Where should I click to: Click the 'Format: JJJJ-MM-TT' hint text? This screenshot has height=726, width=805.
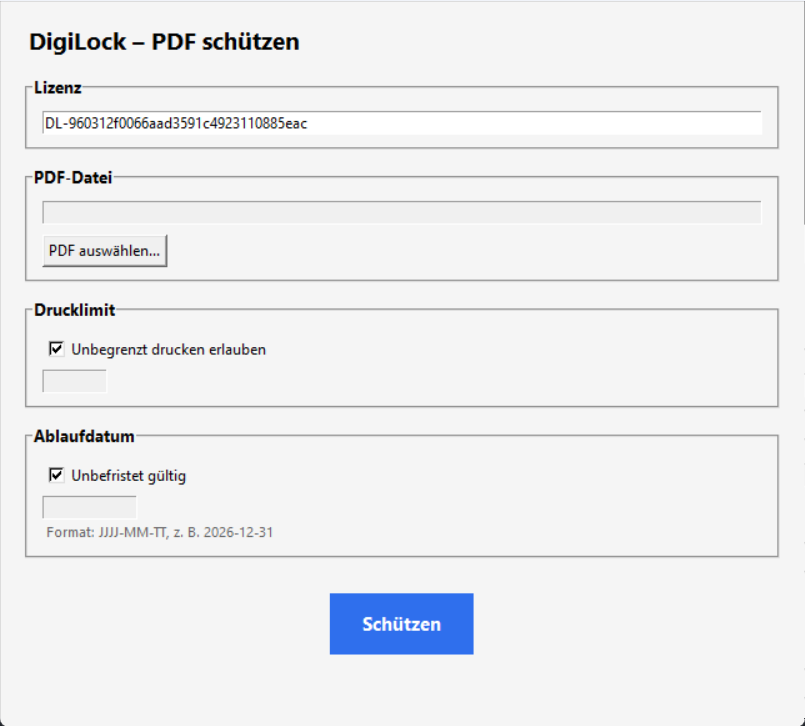(160, 532)
